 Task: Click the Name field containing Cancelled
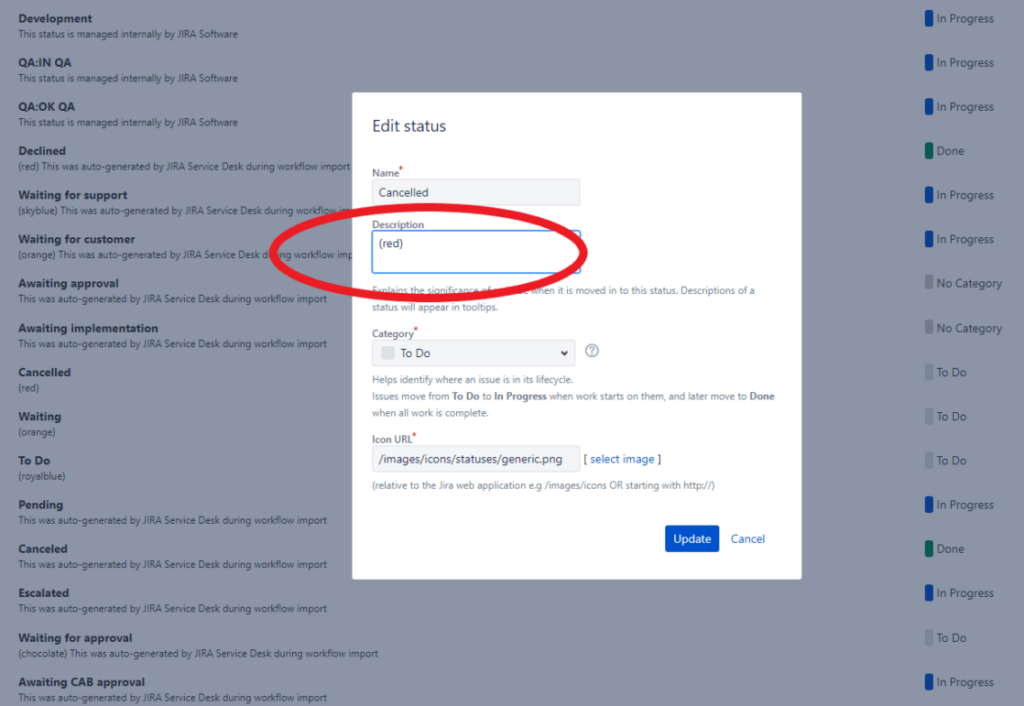475,192
